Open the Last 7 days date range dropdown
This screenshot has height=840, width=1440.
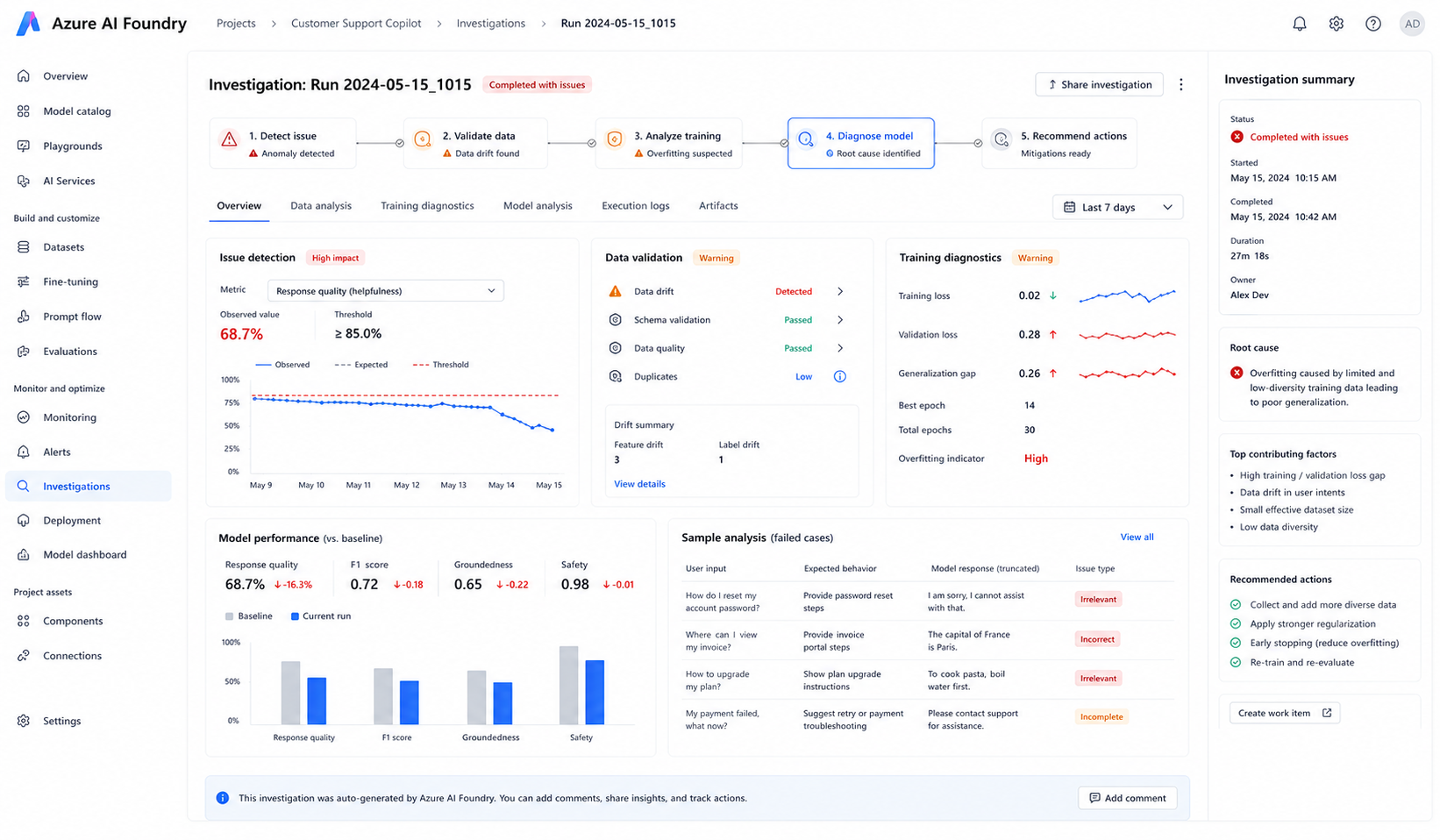[x=1118, y=208]
